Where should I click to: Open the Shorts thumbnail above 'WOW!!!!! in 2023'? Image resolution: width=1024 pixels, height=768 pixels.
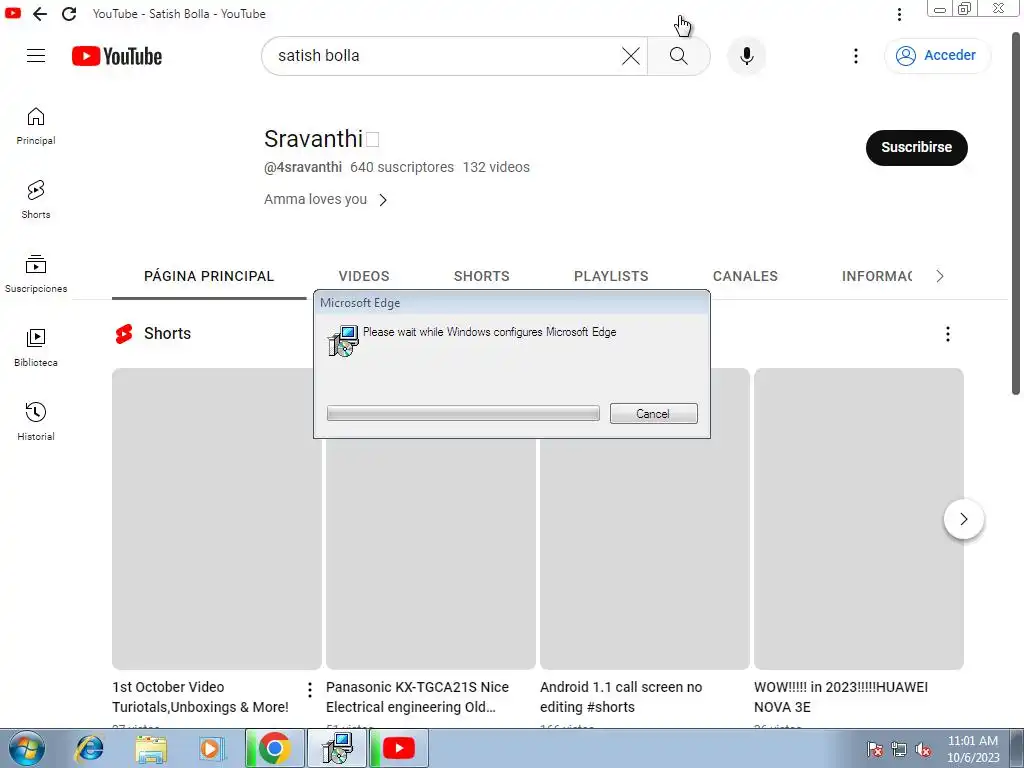pyautogui.click(x=859, y=519)
